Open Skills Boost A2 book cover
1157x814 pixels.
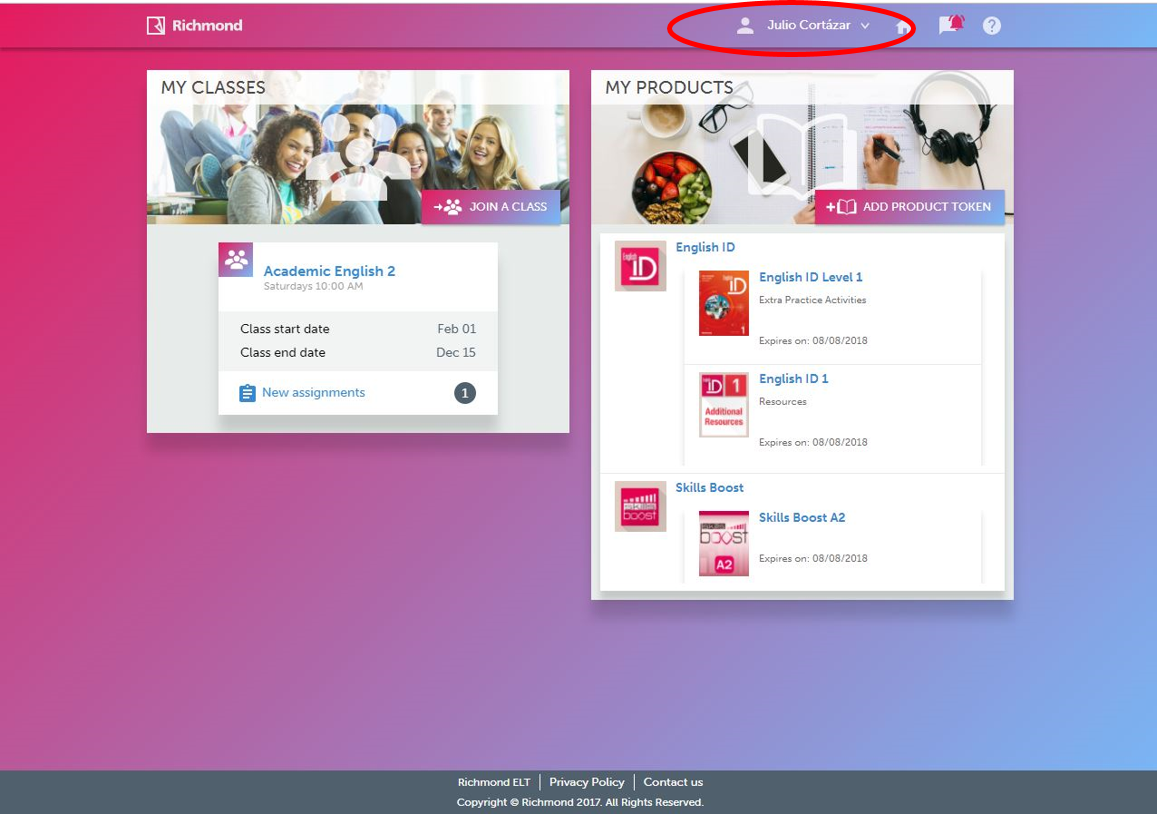(x=724, y=544)
